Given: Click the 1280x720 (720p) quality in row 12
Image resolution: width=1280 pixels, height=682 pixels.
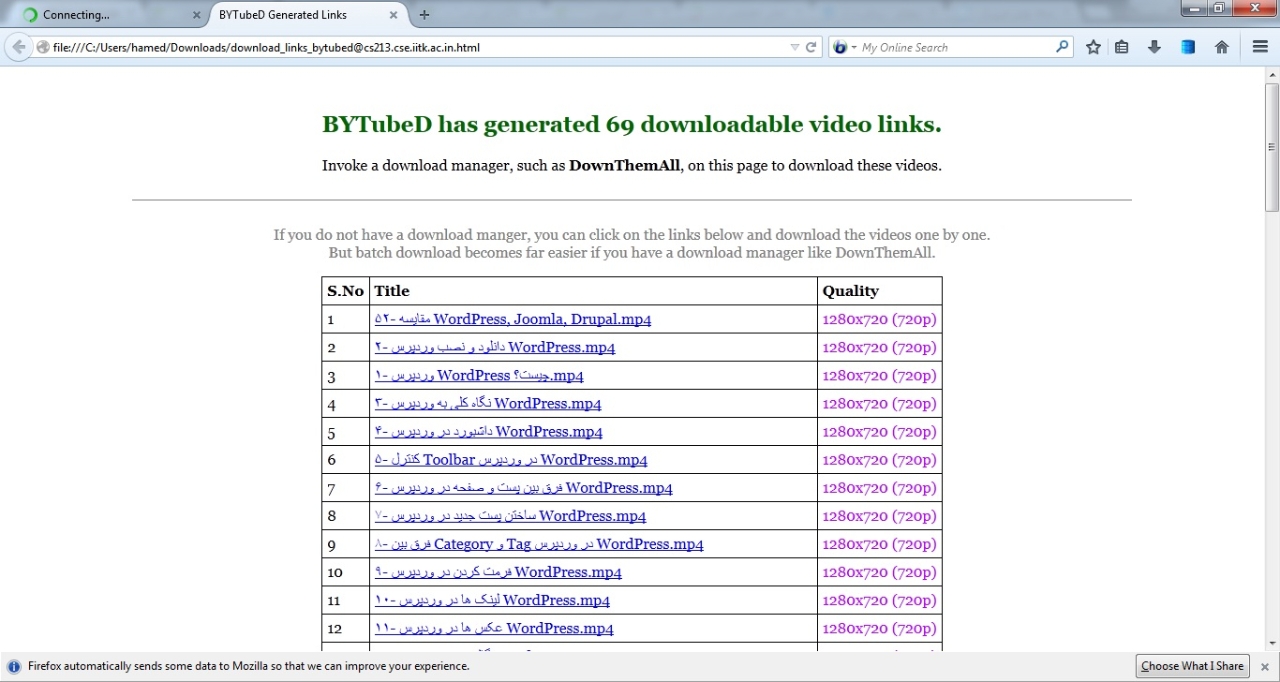Looking at the screenshot, I should point(879,628).
